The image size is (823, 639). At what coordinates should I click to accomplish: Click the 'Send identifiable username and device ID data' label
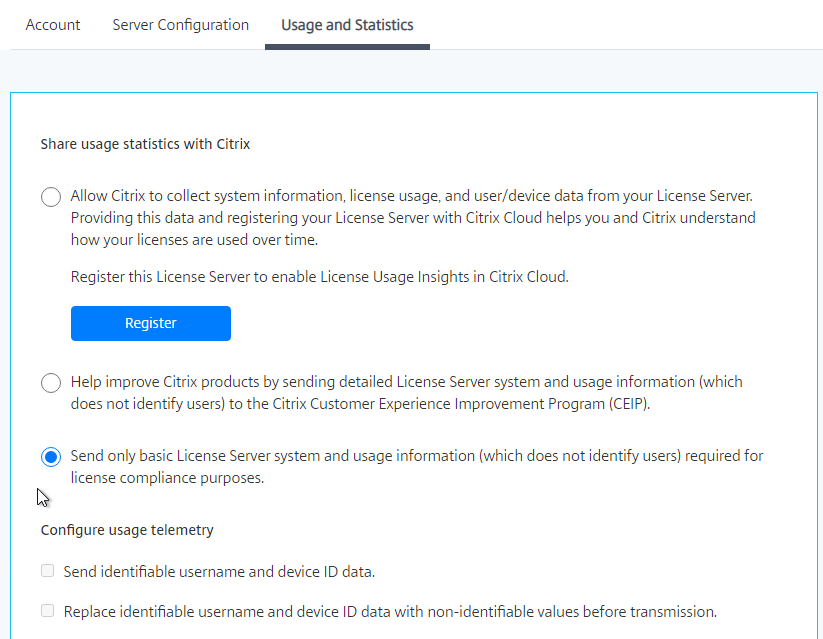tap(219, 571)
